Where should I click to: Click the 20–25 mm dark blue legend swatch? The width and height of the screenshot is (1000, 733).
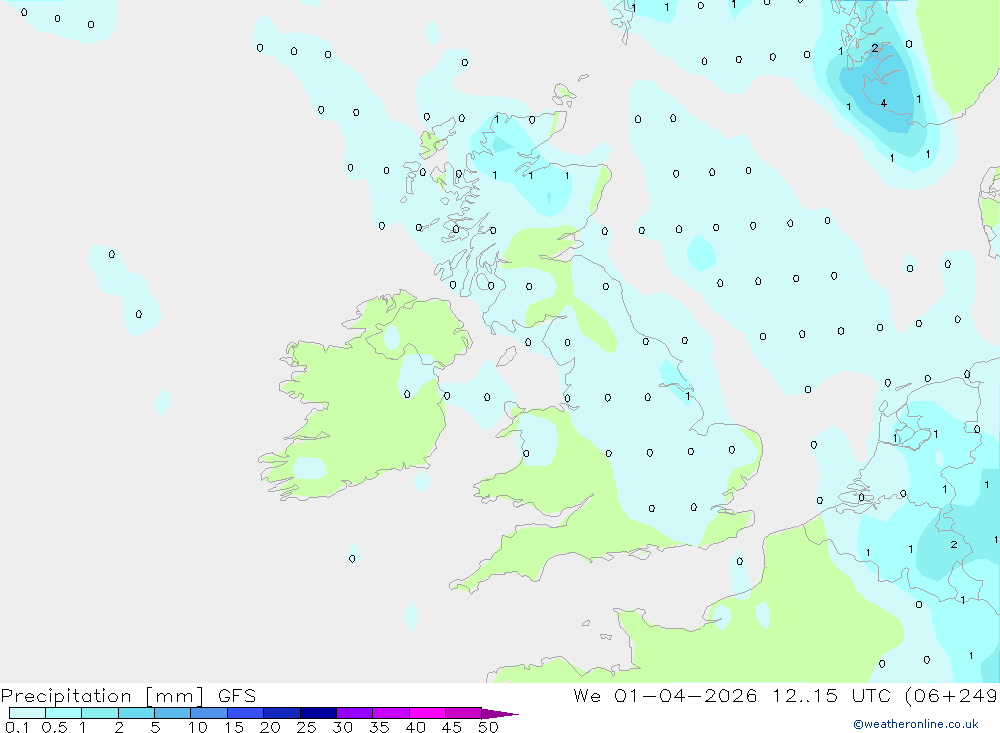point(282,713)
